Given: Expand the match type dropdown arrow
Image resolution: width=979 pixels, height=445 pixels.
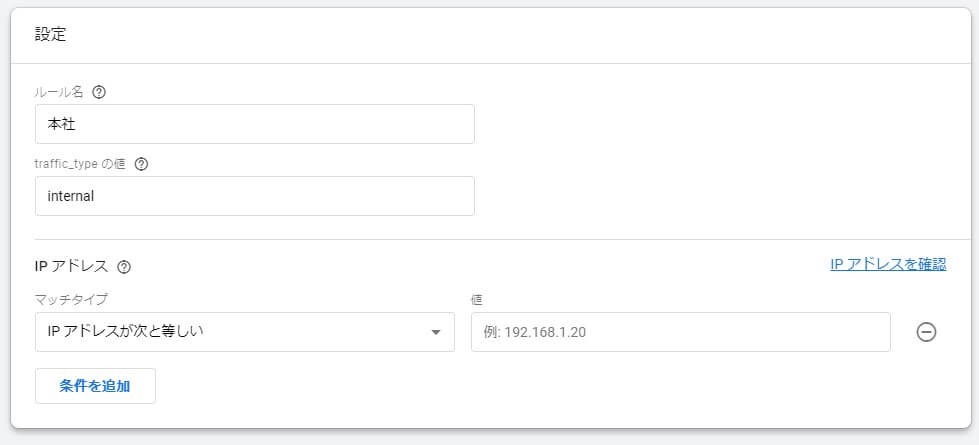Looking at the screenshot, I should [x=436, y=332].
